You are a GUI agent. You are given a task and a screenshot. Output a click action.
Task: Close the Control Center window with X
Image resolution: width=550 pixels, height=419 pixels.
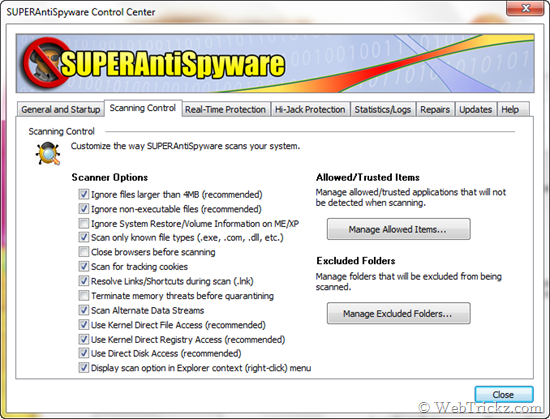525,8
